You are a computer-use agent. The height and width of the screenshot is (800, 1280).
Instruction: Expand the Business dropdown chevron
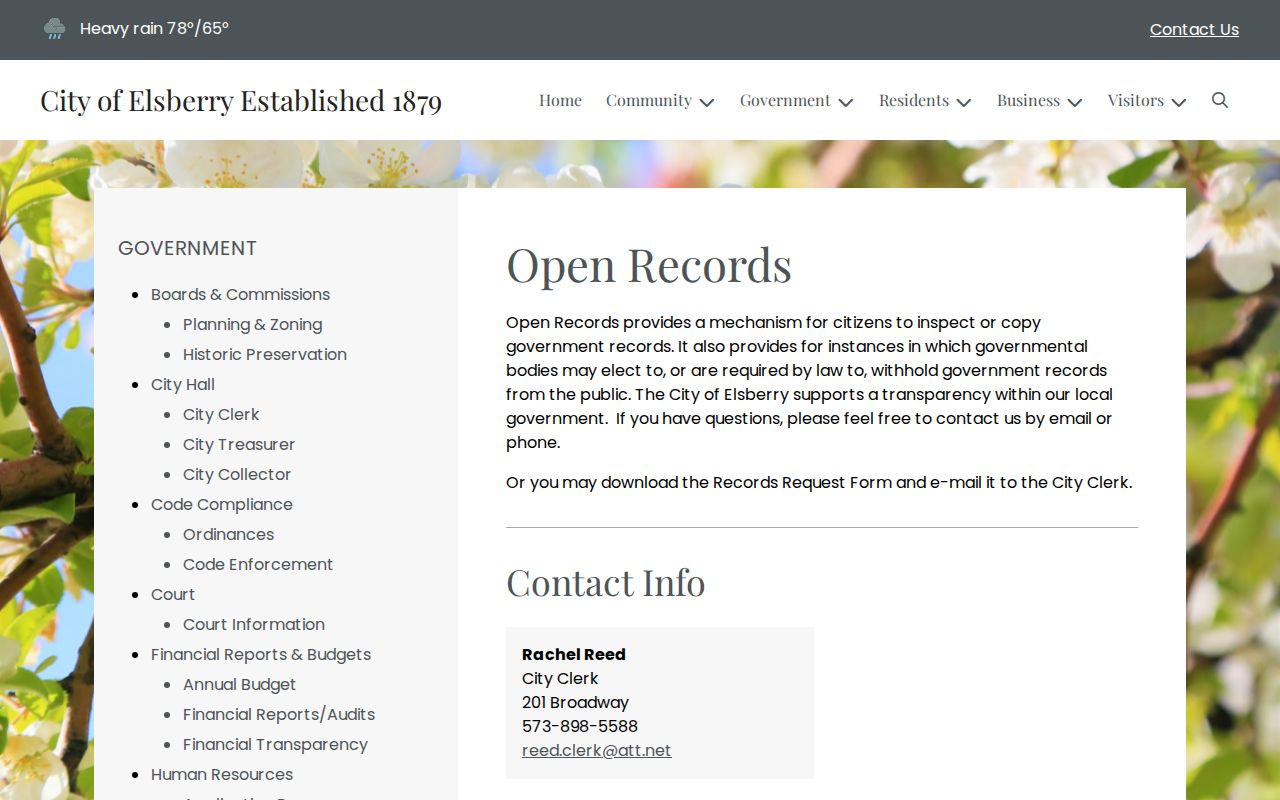1075,102
